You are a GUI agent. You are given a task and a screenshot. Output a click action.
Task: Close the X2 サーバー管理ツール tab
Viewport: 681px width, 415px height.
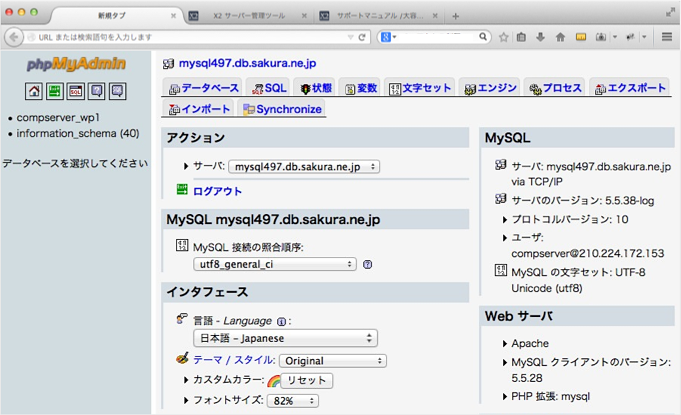tap(304, 16)
